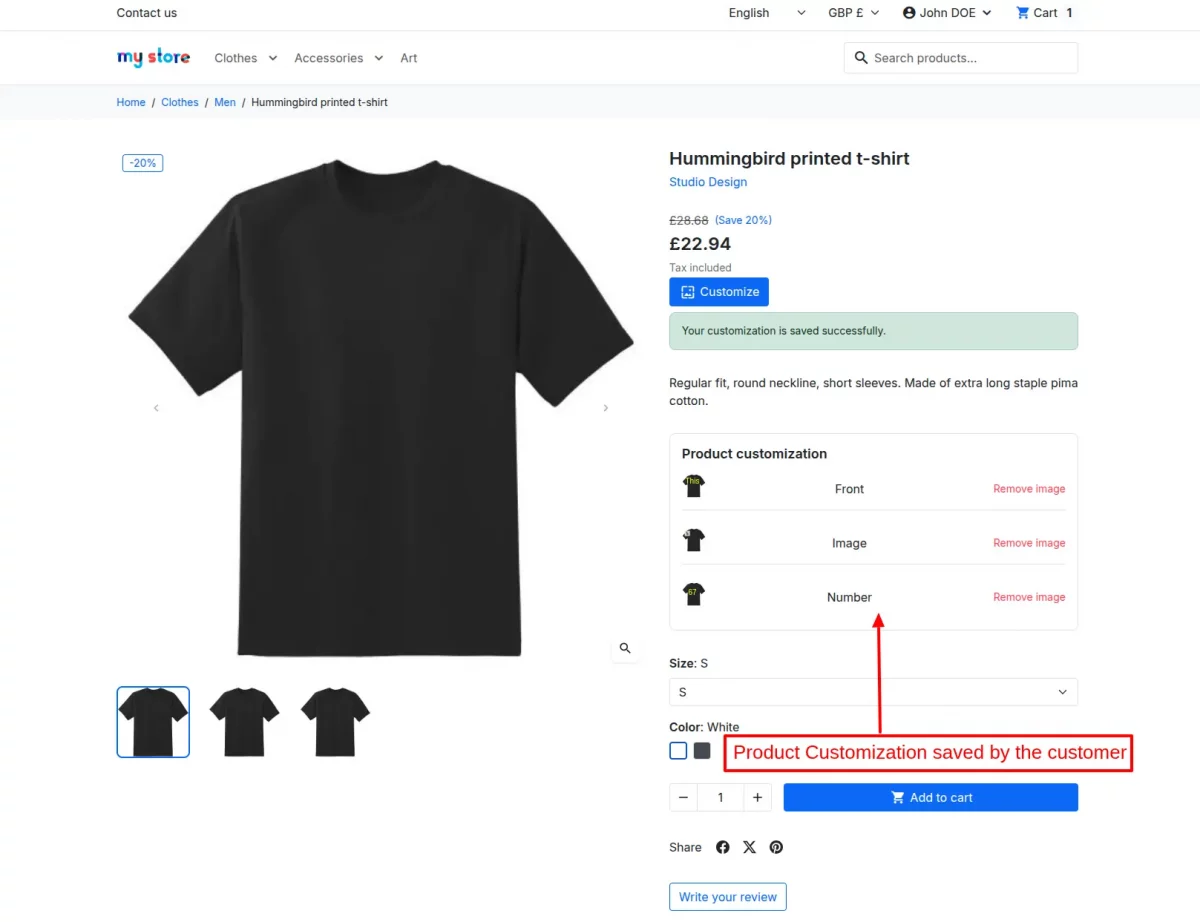Click the main black t-shirt image
The width and height of the screenshot is (1200, 922).
[x=380, y=408]
